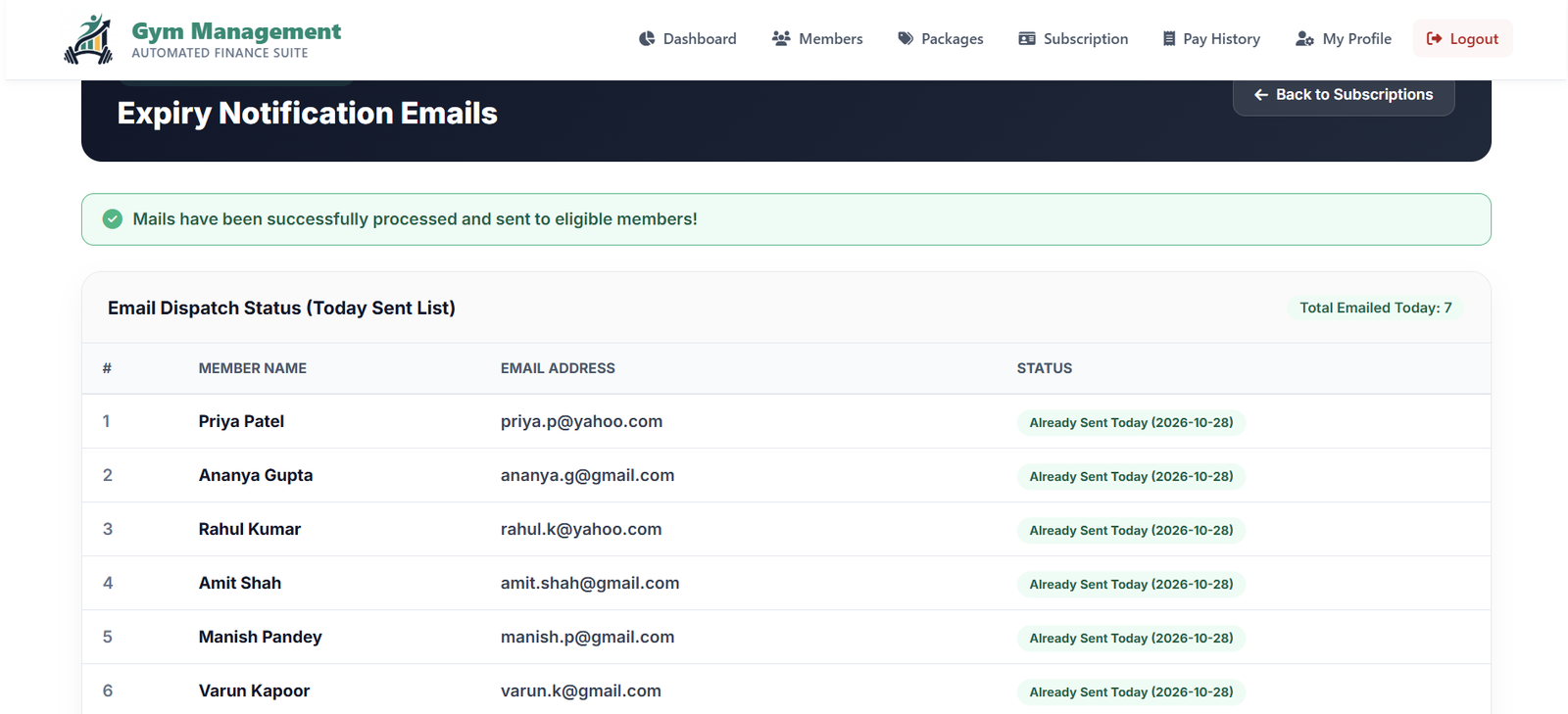Click the green success checkmark icon
The image size is (1568, 714).
click(113, 219)
